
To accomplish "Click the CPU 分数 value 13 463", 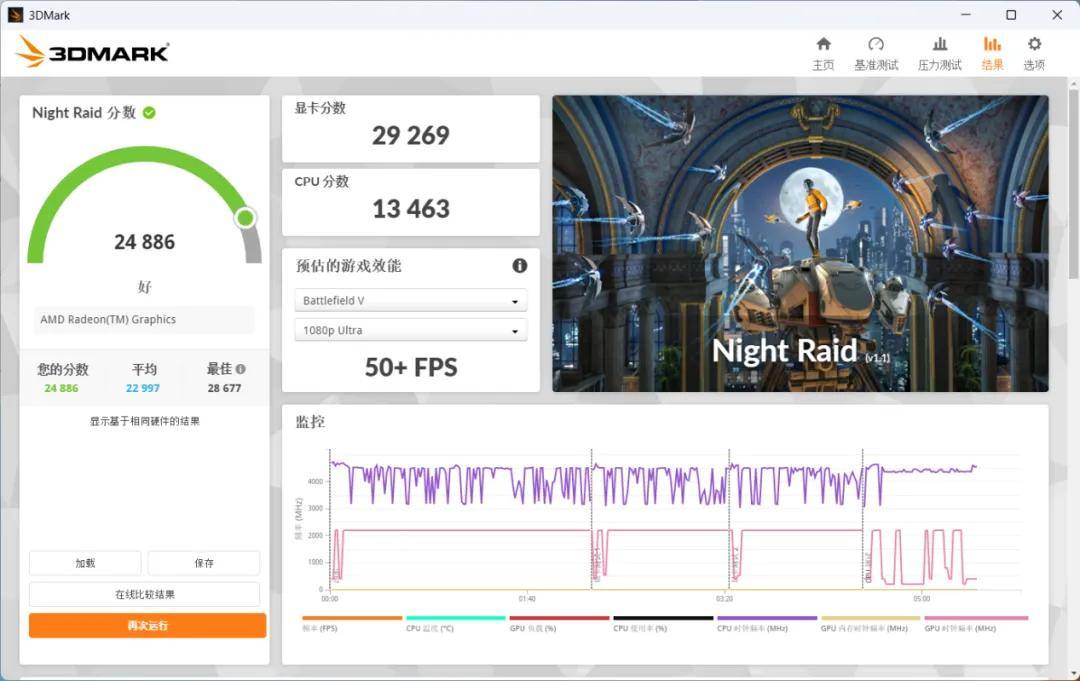I will pyautogui.click(x=411, y=209).
